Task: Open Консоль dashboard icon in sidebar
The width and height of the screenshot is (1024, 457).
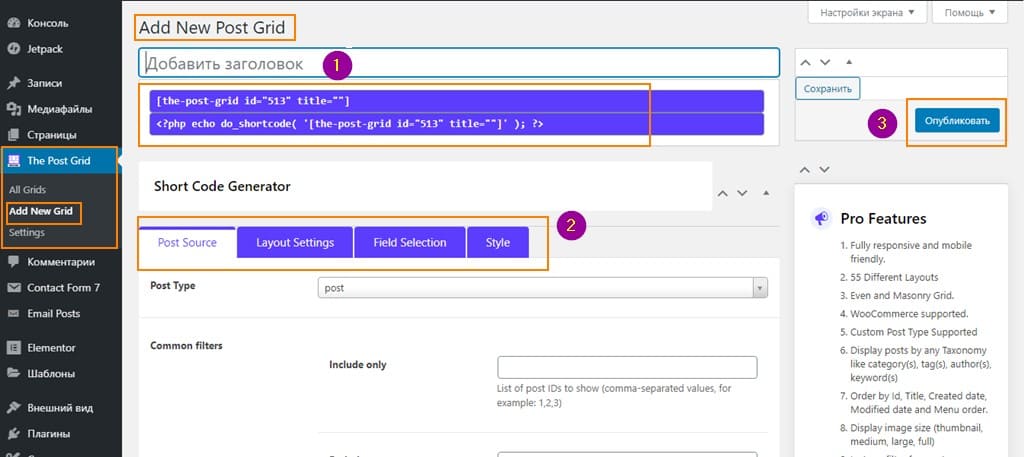Action: tap(13, 24)
